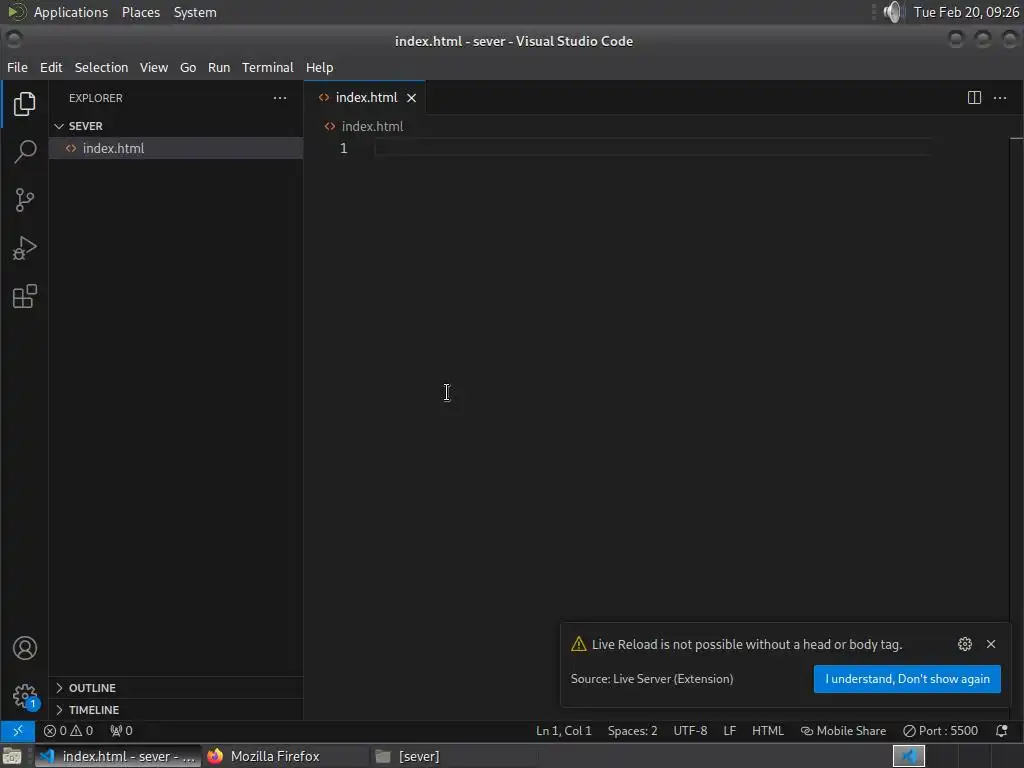Open the Run menu
This screenshot has width=1024, height=768.
[x=219, y=67]
